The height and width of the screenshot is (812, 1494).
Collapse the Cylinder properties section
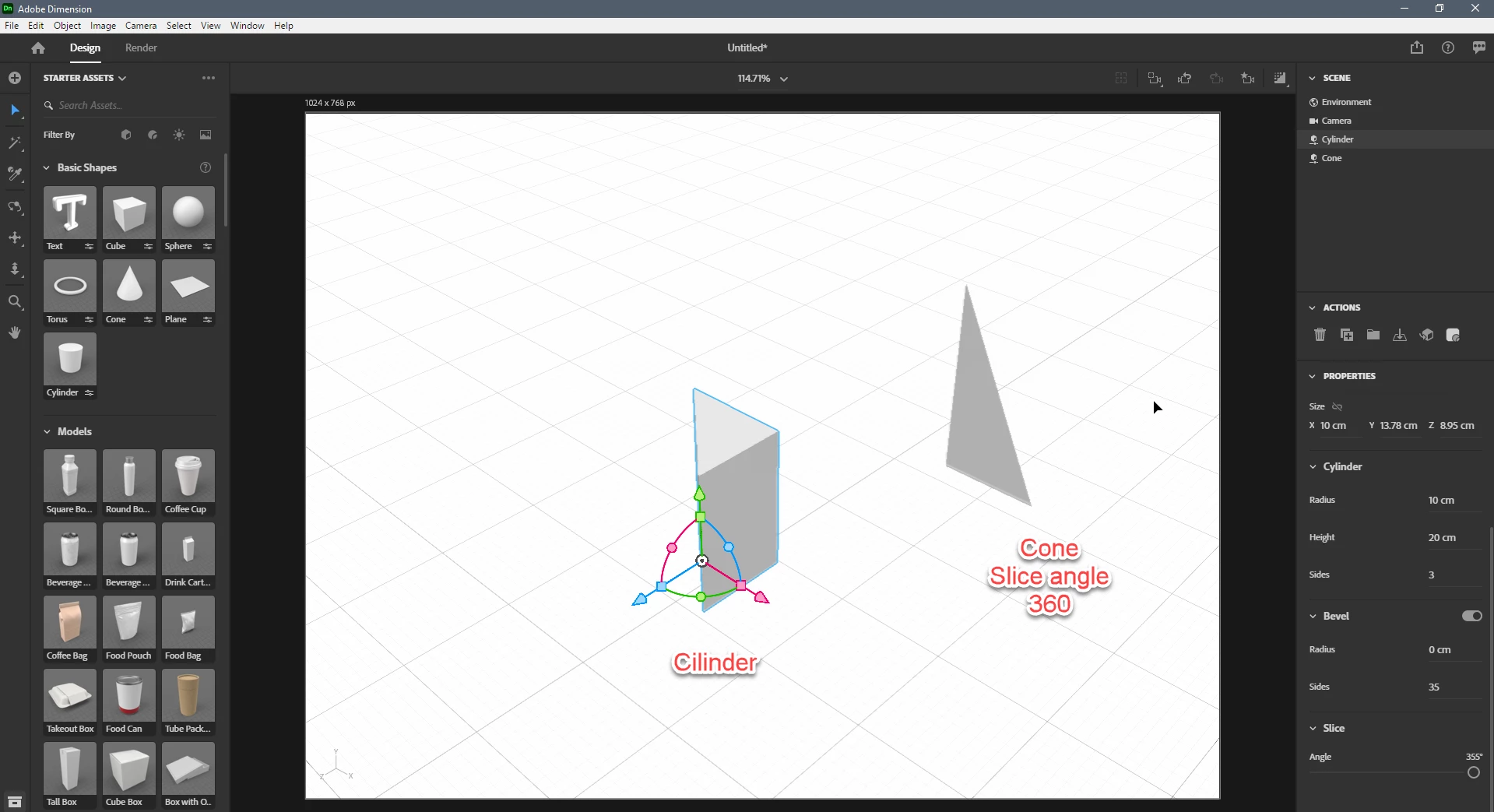coord(1313,466)
